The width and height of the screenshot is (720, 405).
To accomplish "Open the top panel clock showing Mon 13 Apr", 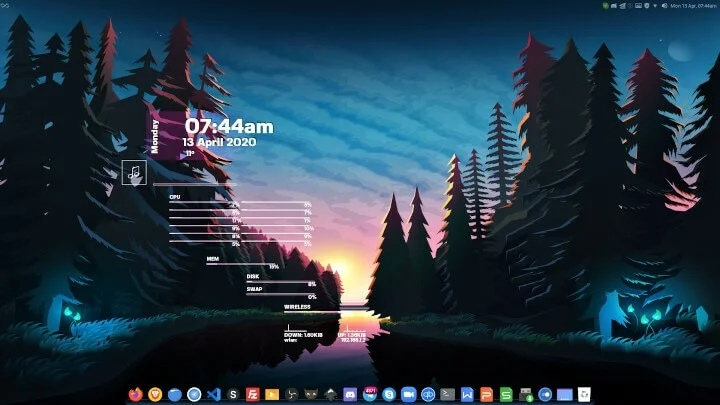I will click(x=694, y=6).
